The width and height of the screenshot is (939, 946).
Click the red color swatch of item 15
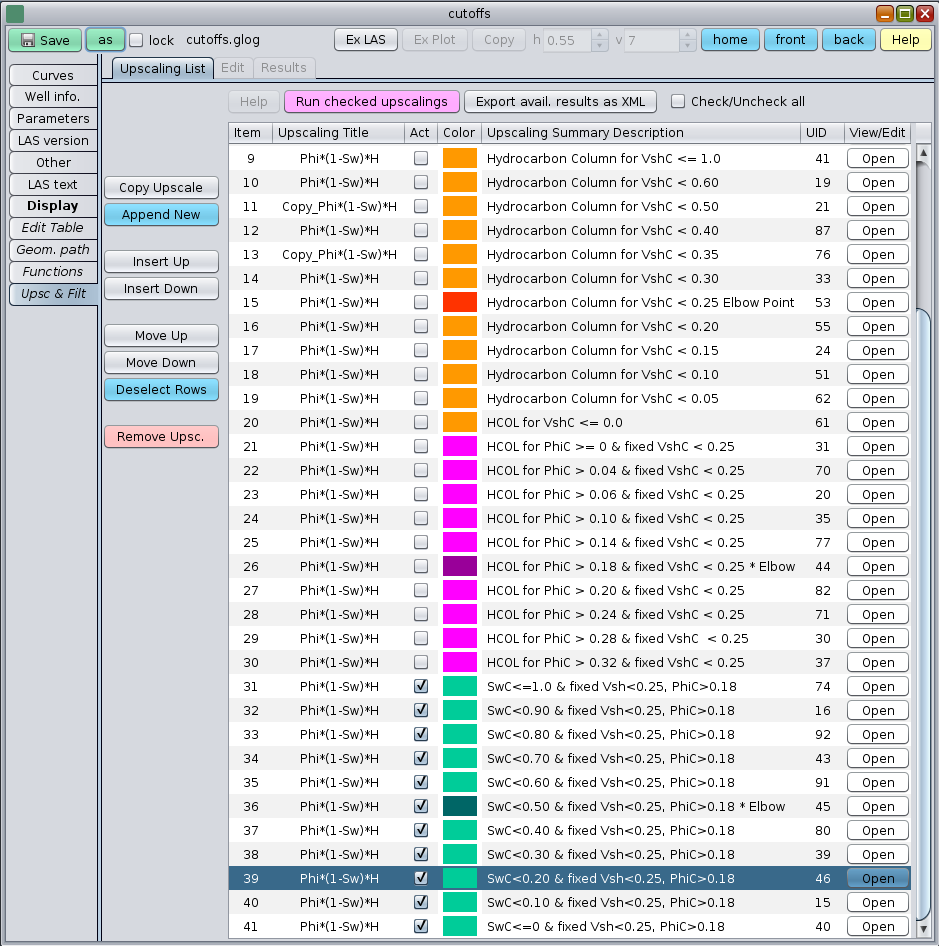pyautogui.click(x=460, y=302)
